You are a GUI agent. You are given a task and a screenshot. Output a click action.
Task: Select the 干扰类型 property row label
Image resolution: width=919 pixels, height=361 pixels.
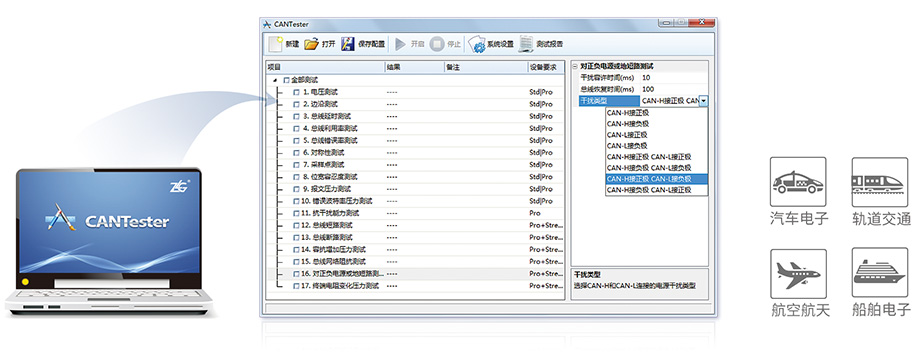pos(609,101)
